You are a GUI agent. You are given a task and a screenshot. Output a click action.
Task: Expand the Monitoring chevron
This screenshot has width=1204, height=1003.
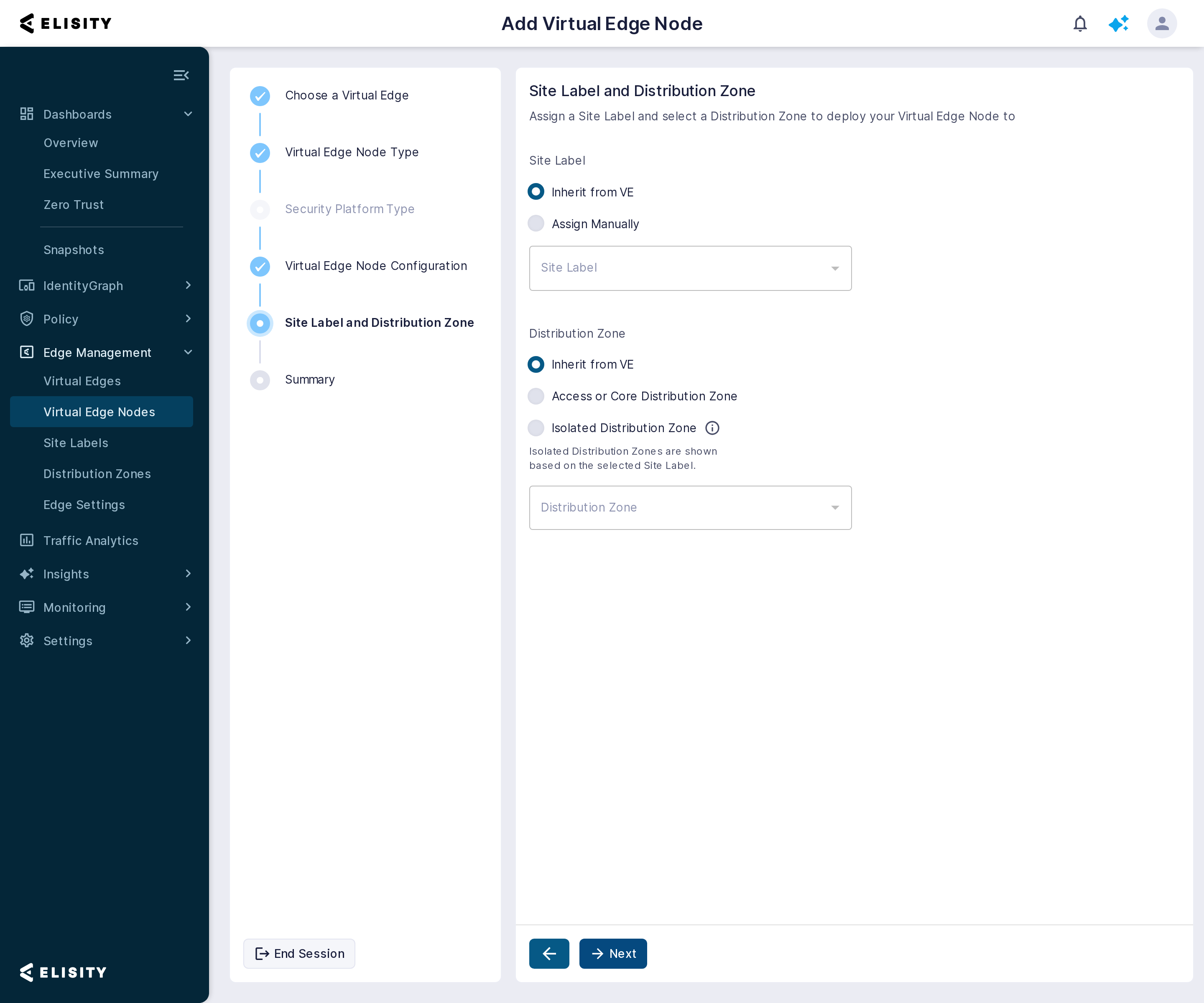coord(188,607)
